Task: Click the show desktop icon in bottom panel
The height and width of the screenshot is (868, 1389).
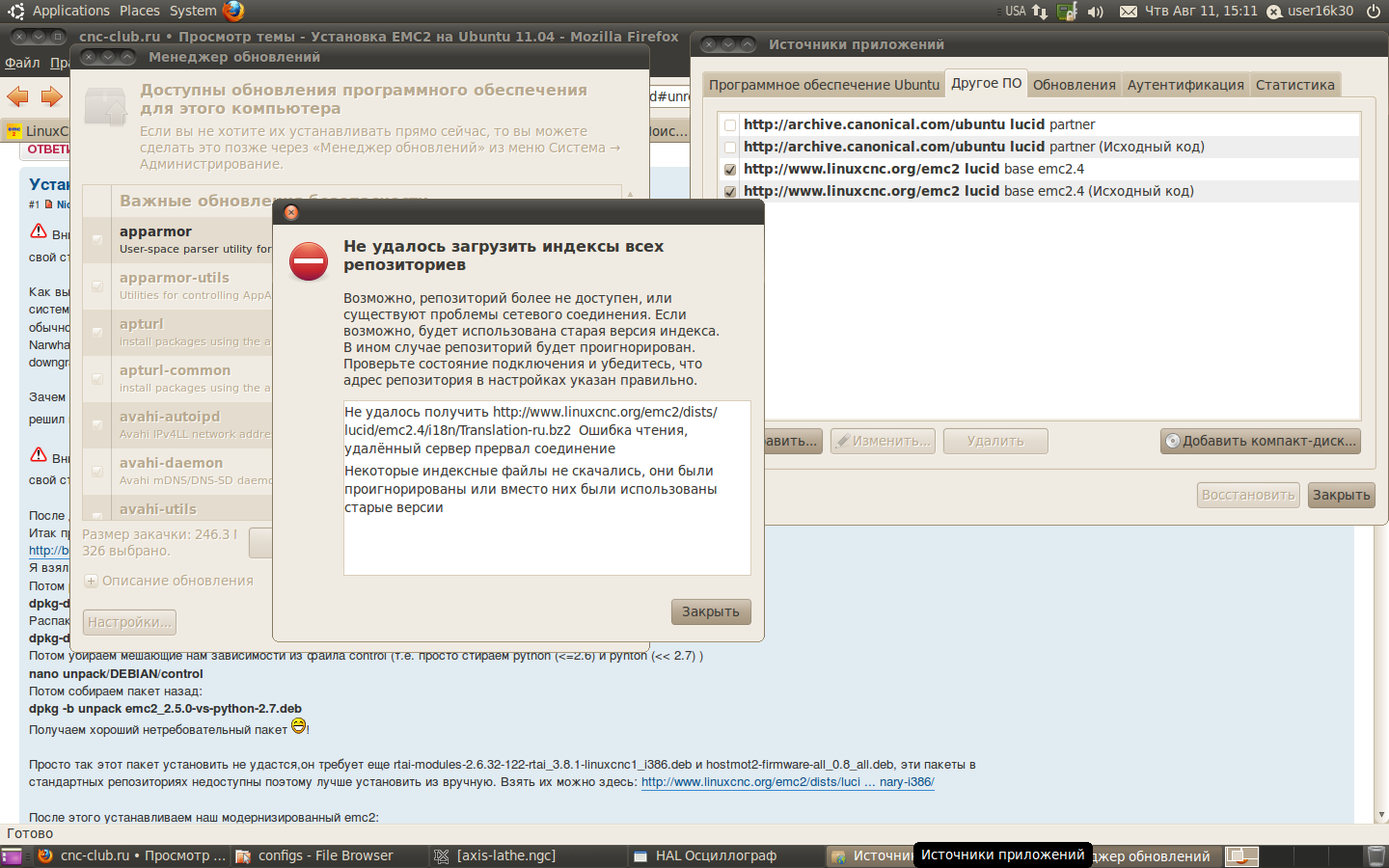Action: click(x=11, y=856)
